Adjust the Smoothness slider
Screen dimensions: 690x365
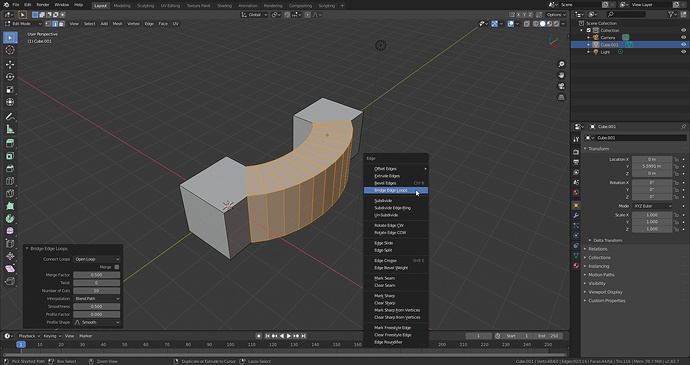pos(96,306)
